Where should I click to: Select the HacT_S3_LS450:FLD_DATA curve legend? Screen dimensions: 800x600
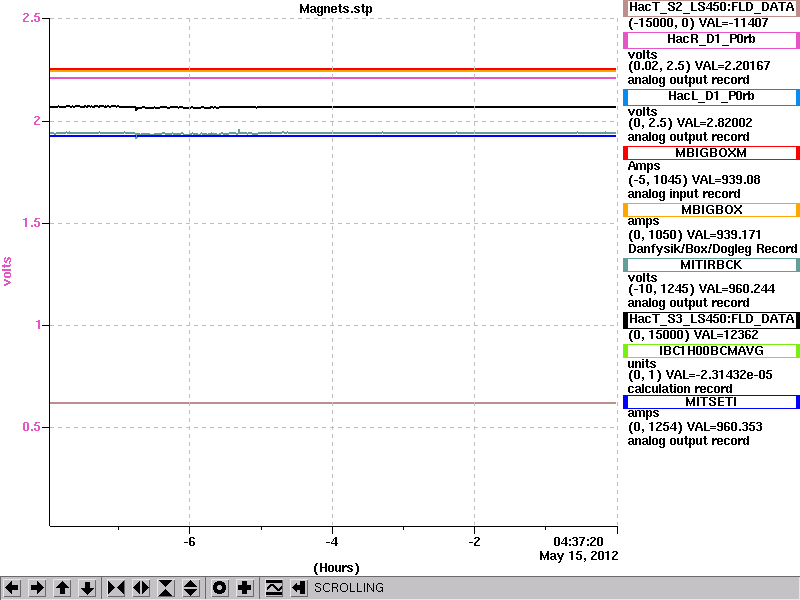point(711,320)
